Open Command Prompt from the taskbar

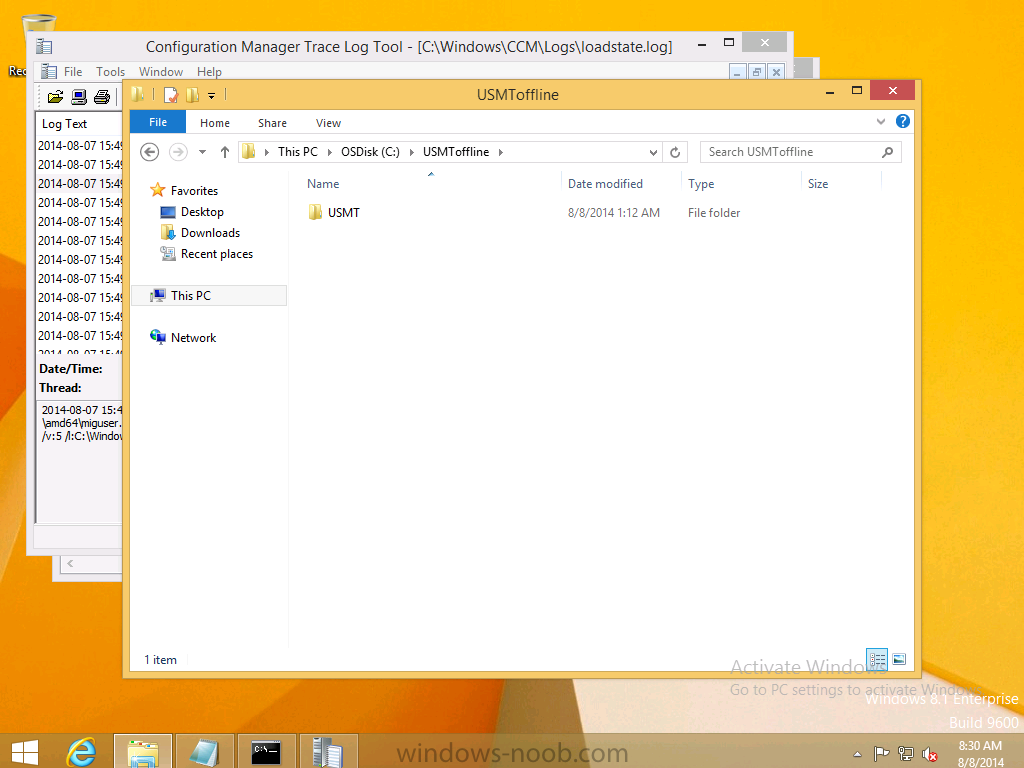pyautogui.click(x=266, y=752)
